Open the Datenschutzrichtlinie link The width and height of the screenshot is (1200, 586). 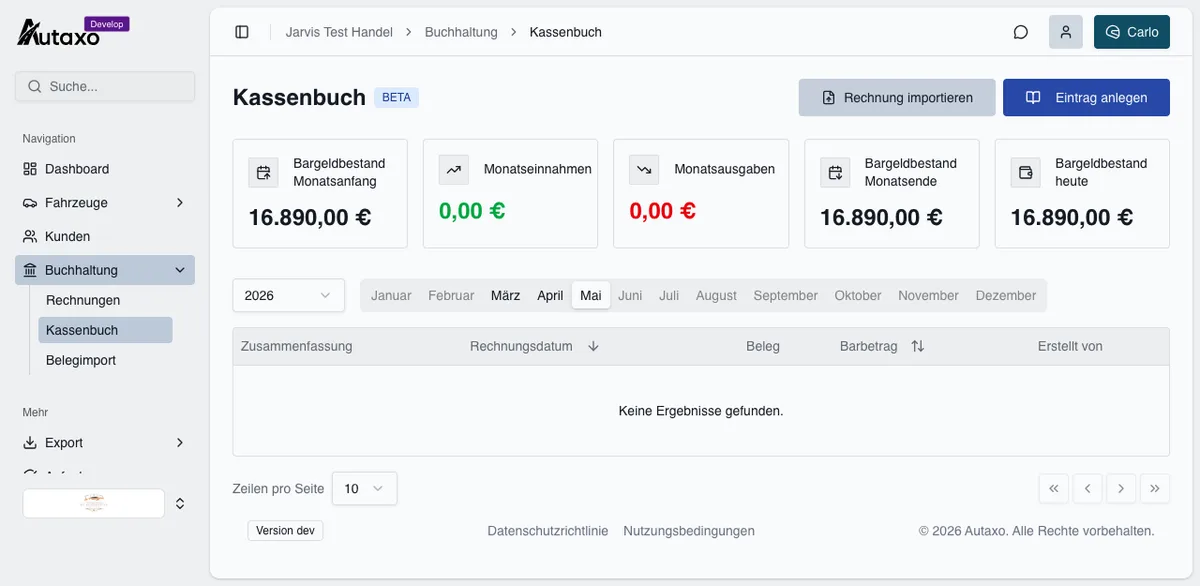tap(548, 531)
